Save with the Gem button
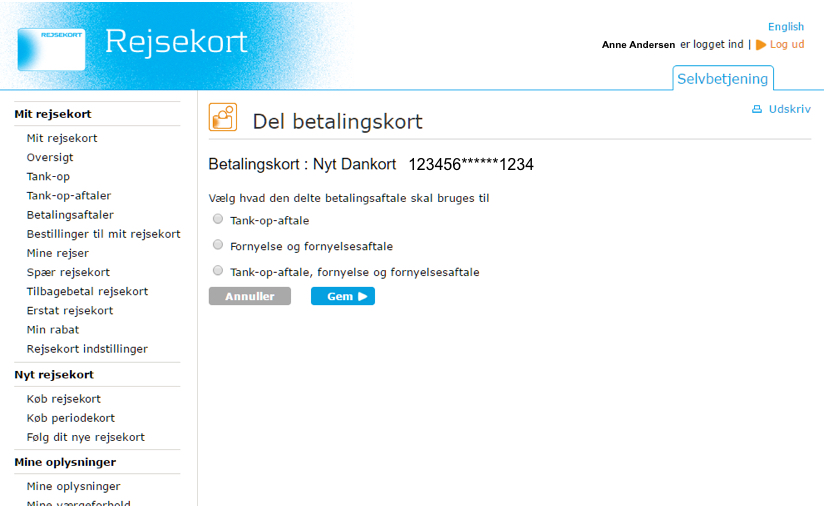Screen dimensions: 828x506 (x=342, y=296)
